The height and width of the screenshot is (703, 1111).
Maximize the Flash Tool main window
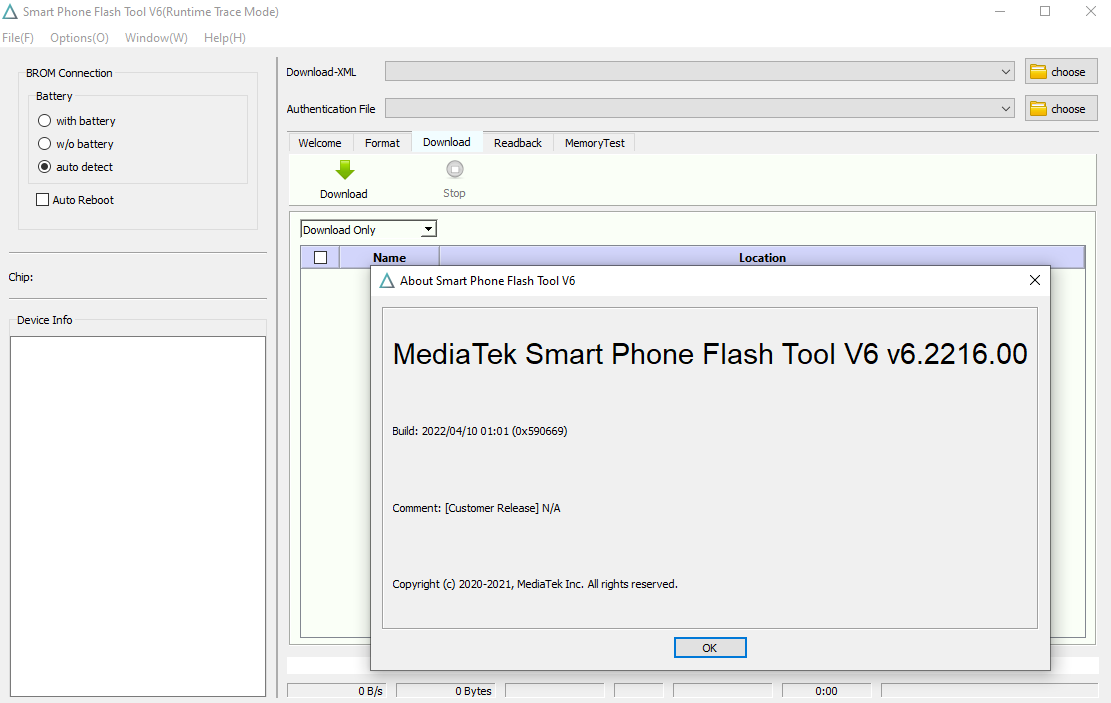point(1044,11)
